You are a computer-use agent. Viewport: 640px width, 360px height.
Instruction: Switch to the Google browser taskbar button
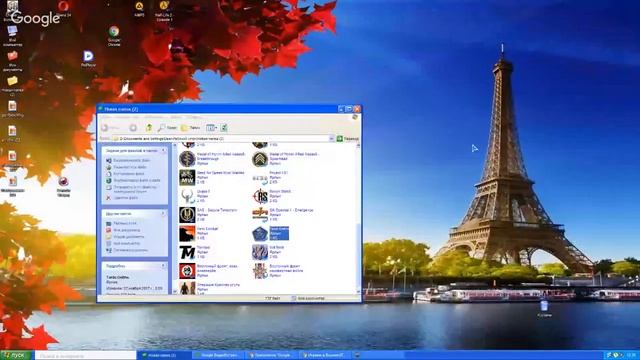click(x=218, y=355)
